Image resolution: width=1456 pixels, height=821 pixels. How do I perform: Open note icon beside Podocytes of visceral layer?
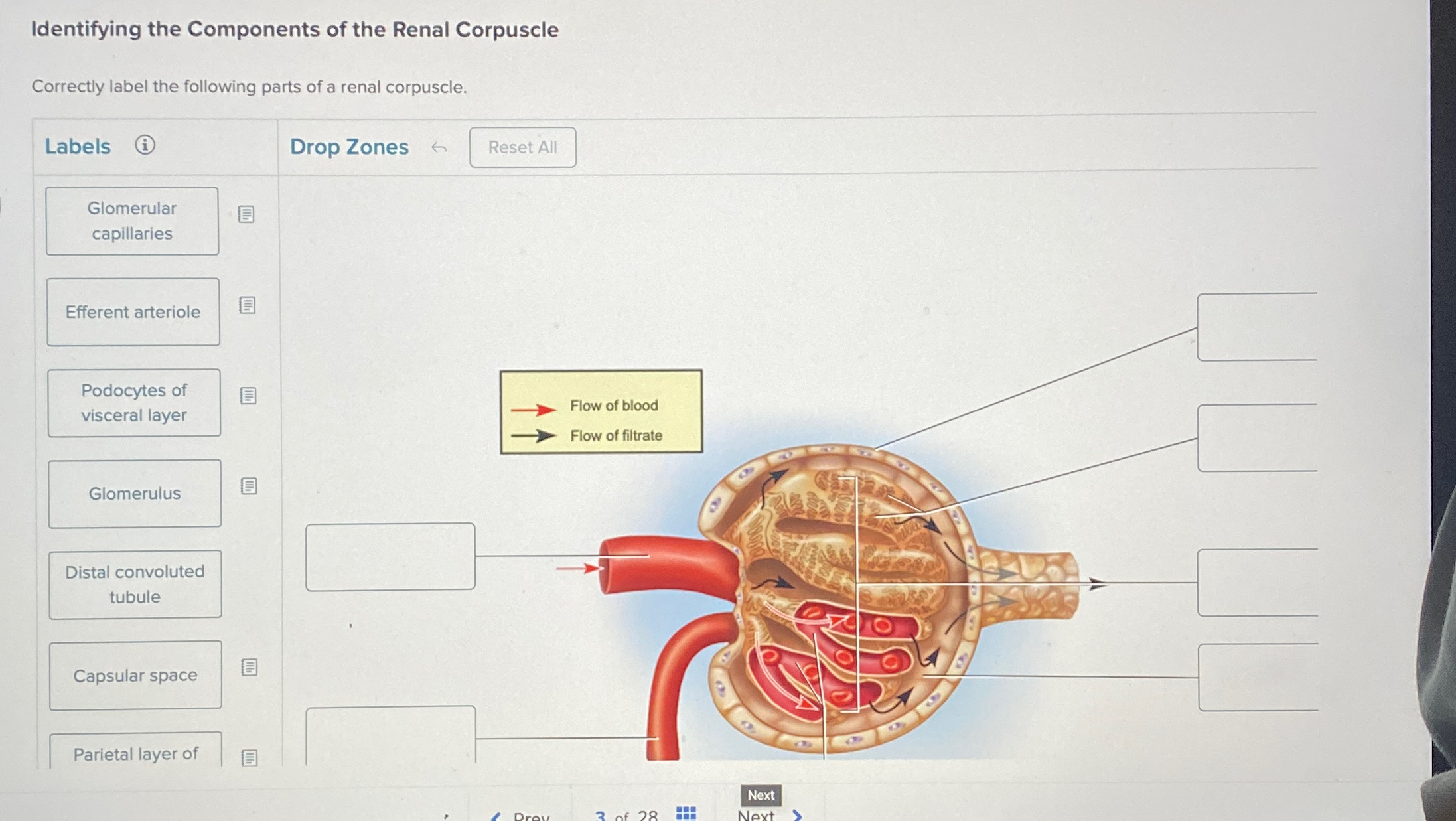248,396
